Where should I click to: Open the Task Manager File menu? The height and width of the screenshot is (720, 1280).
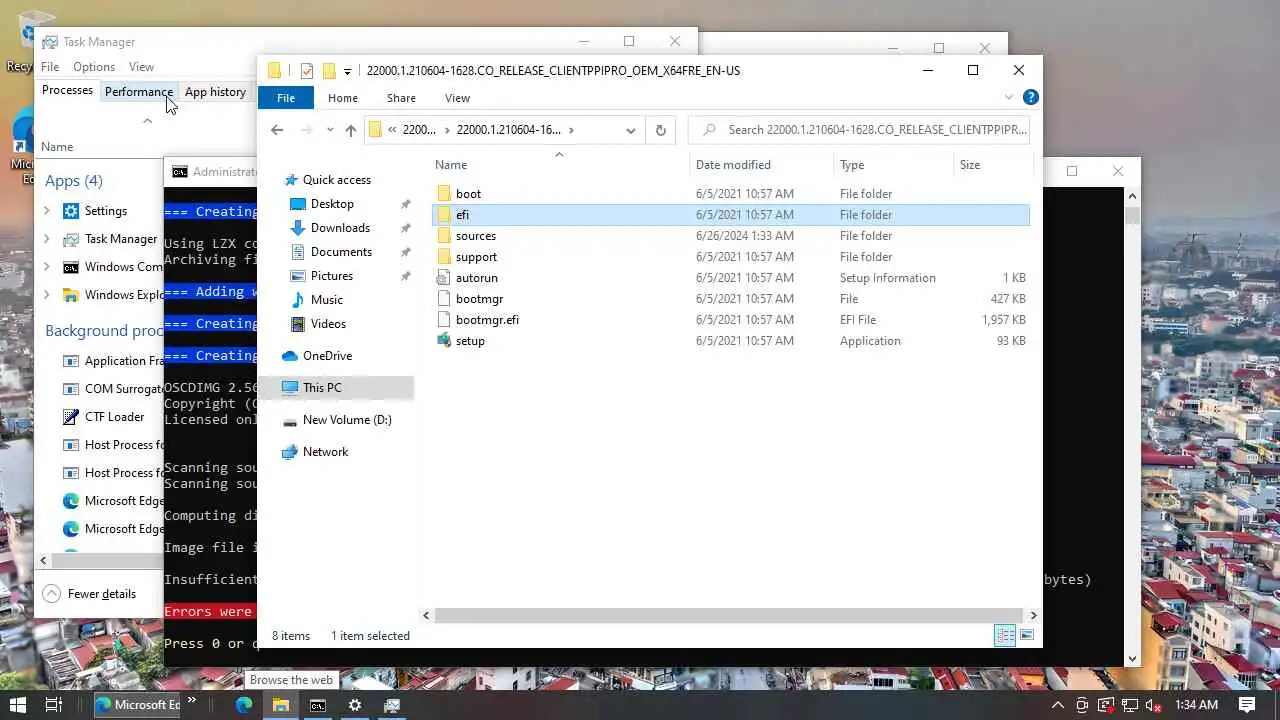[50, 67]
